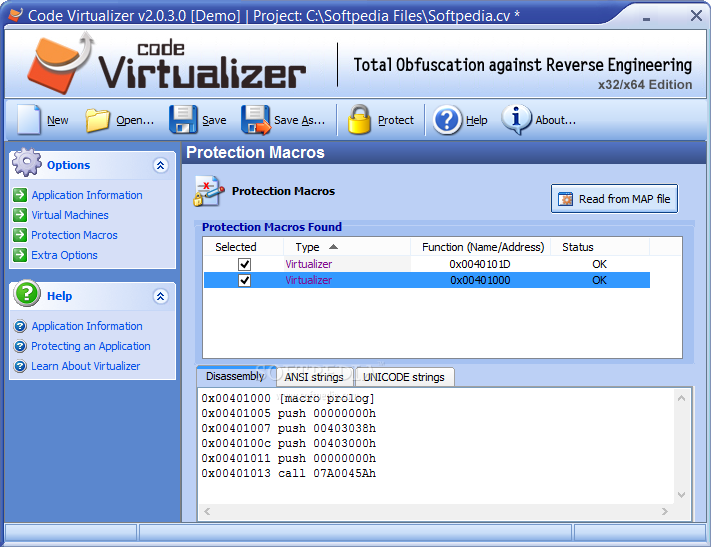Image resolution: width=711 pixels, height=547 pixels.
Task: Click green arrow icon beside Extra Options
Action: point(20,255)
